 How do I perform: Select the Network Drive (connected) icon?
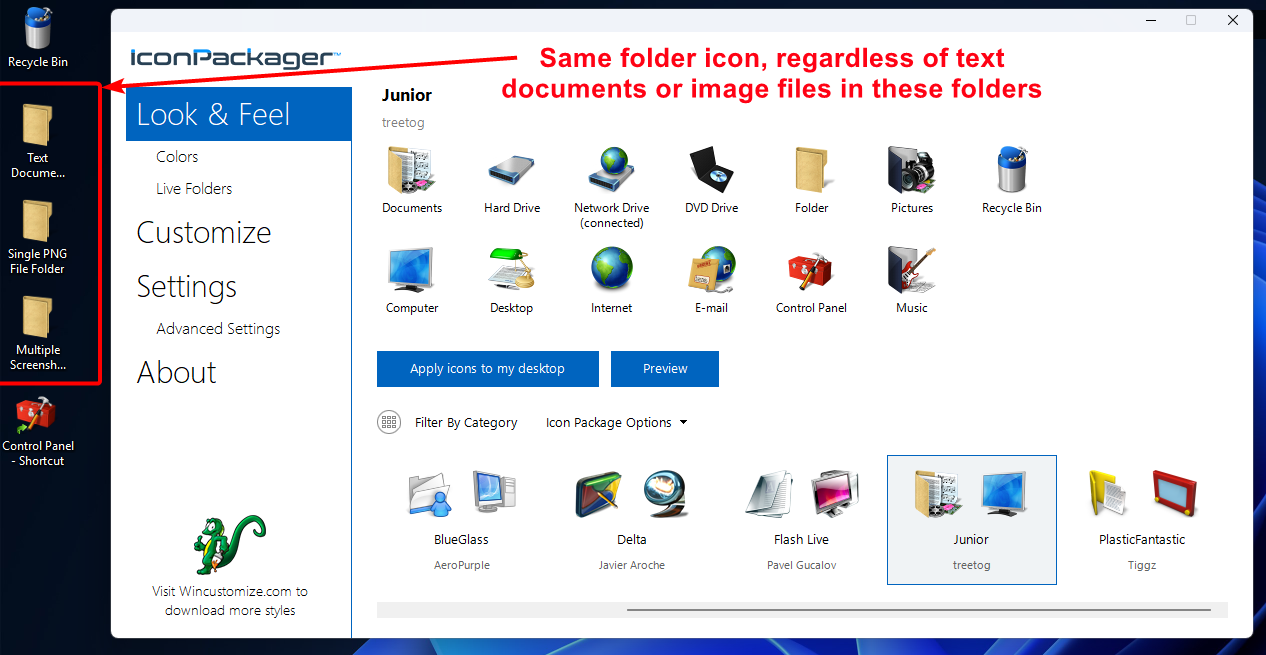pos(611,172)
